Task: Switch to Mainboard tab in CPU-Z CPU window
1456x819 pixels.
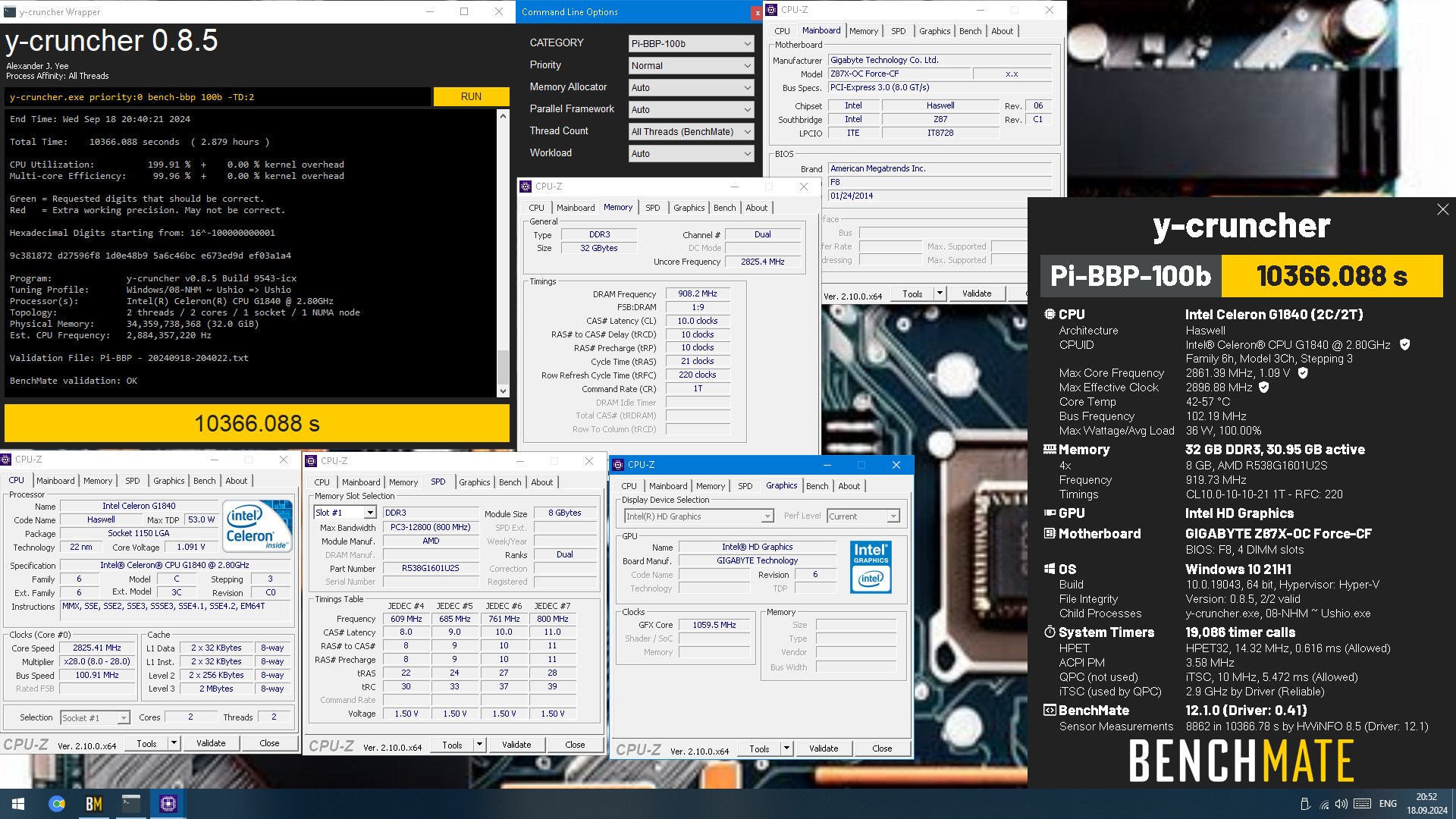Action: pyautogui.click(x=55, y=481)
